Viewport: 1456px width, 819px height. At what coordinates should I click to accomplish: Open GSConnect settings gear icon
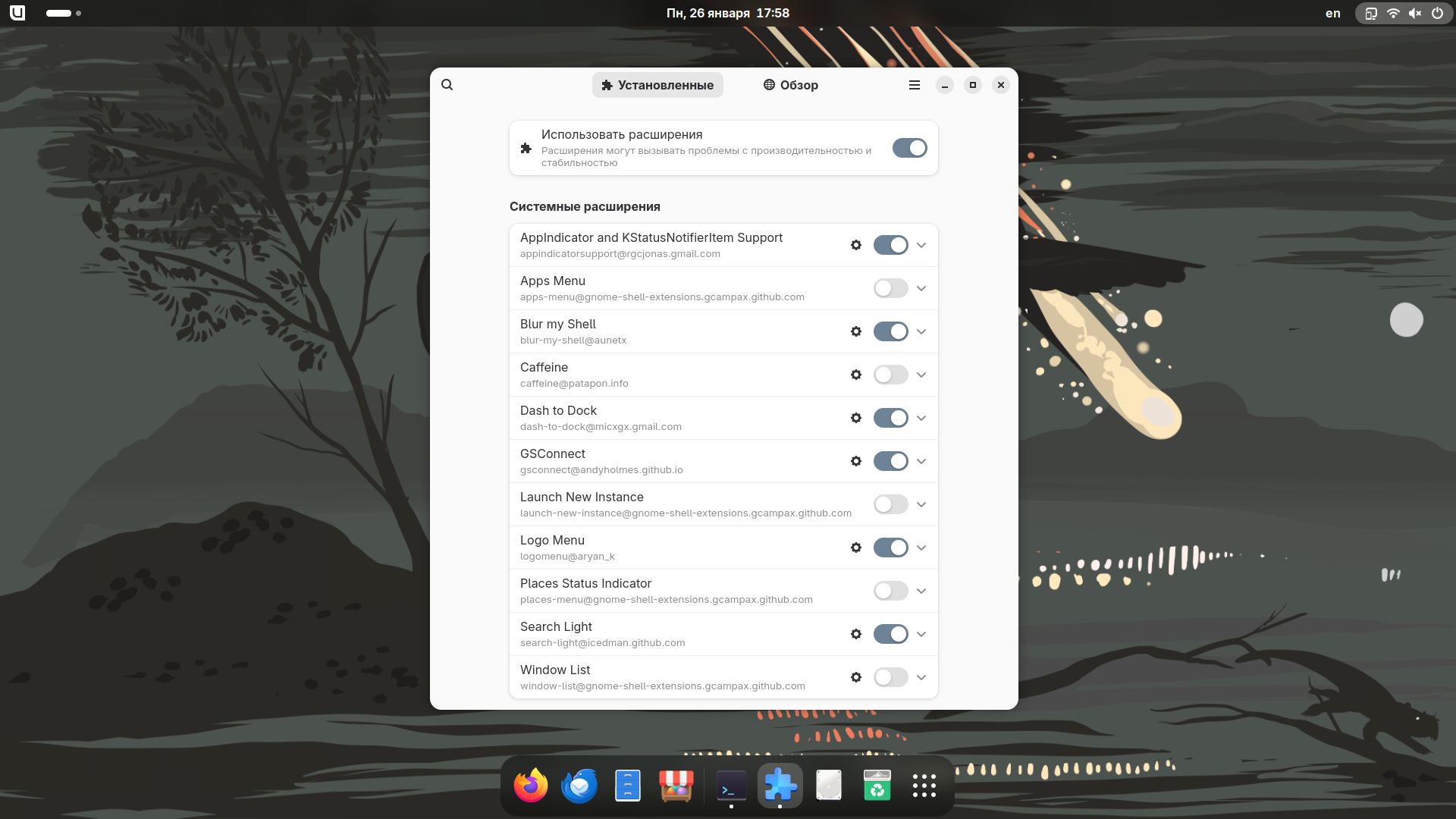pos(856,461)
